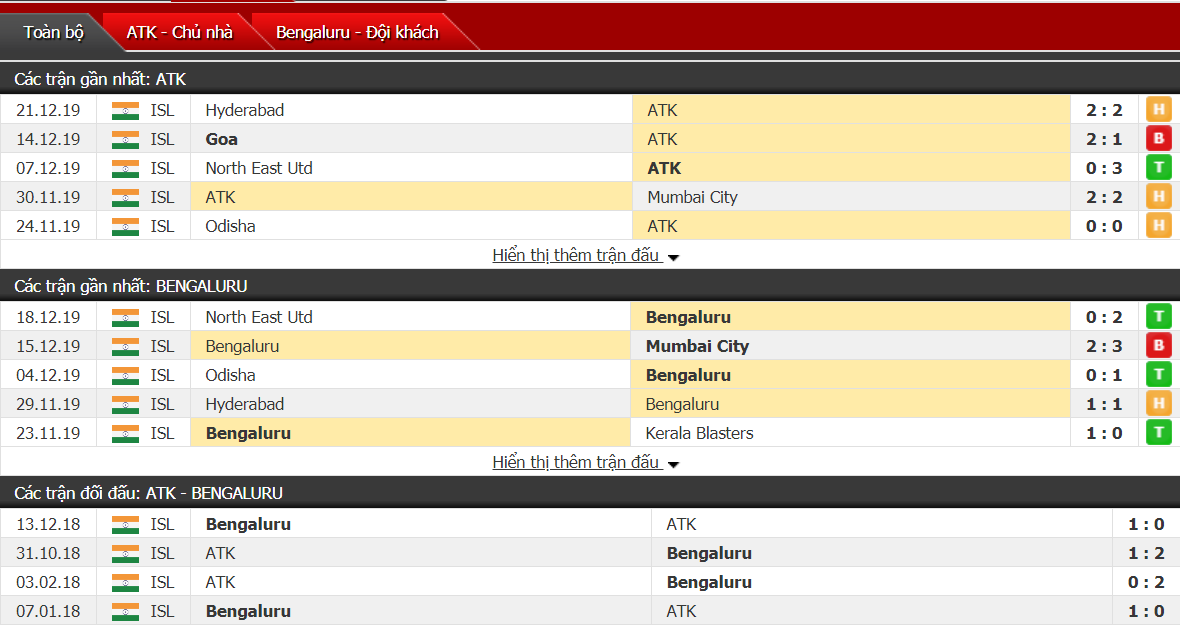Click Odisha in the 24.11.19 match

(x=230, y=226)
